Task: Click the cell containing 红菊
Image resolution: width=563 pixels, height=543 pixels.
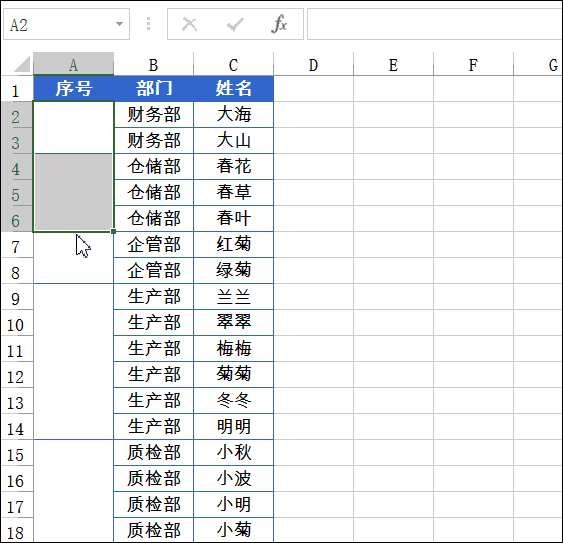Action: click(x=233, y=245)
